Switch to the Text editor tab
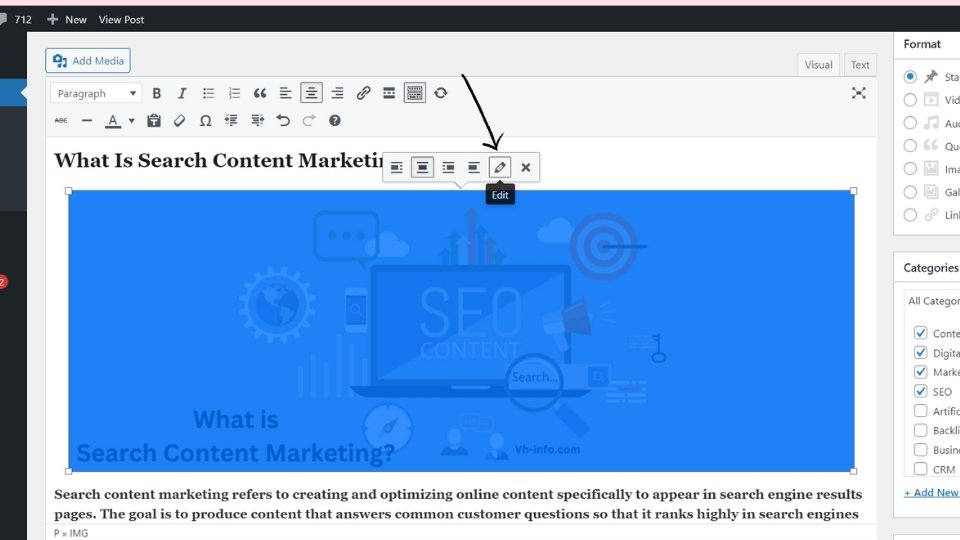Viewport: 960px width, 540px height. pyautogui.click(x=860, y=65)
